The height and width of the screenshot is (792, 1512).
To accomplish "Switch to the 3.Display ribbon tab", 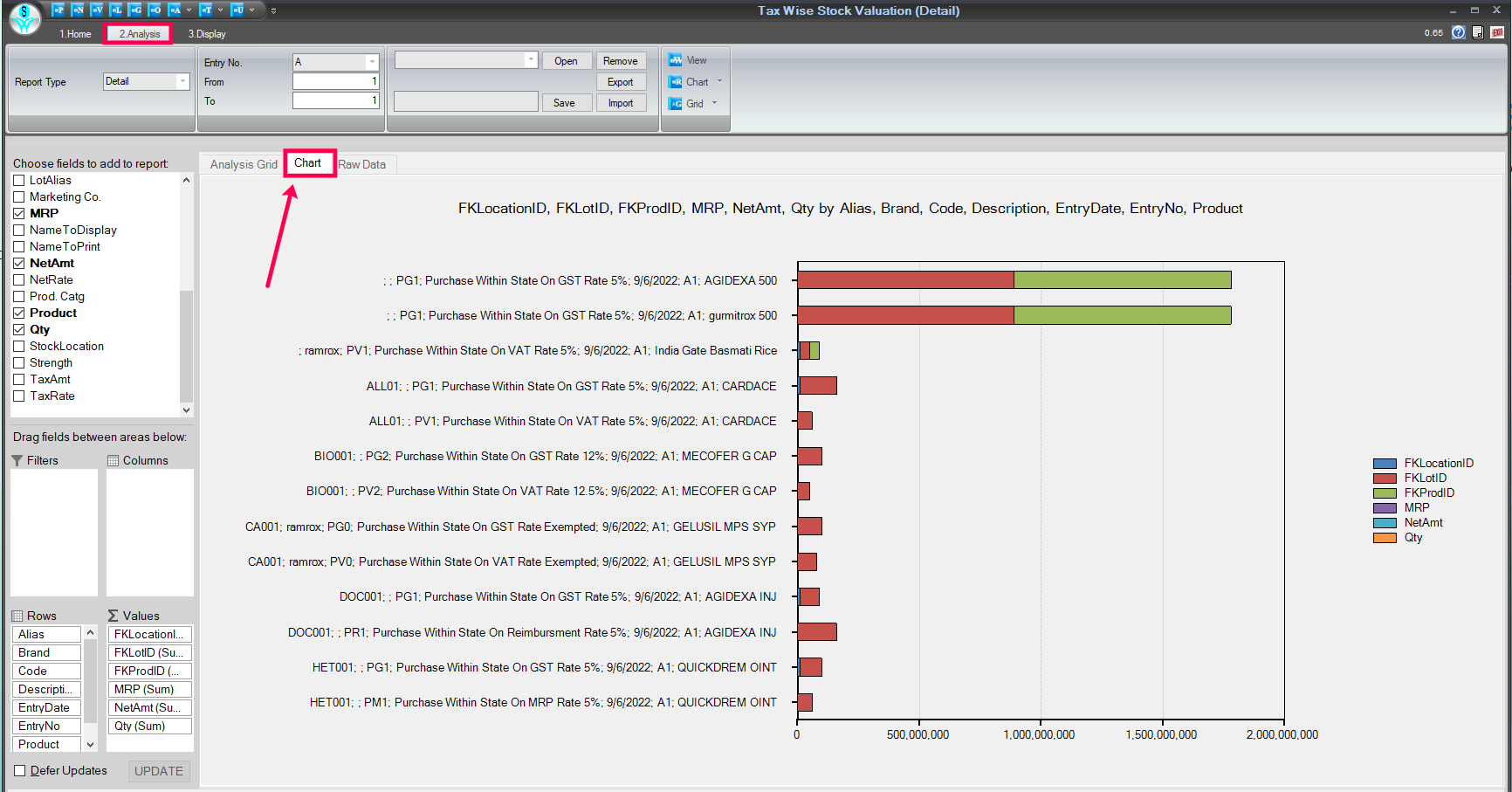I will coord(207,34).
